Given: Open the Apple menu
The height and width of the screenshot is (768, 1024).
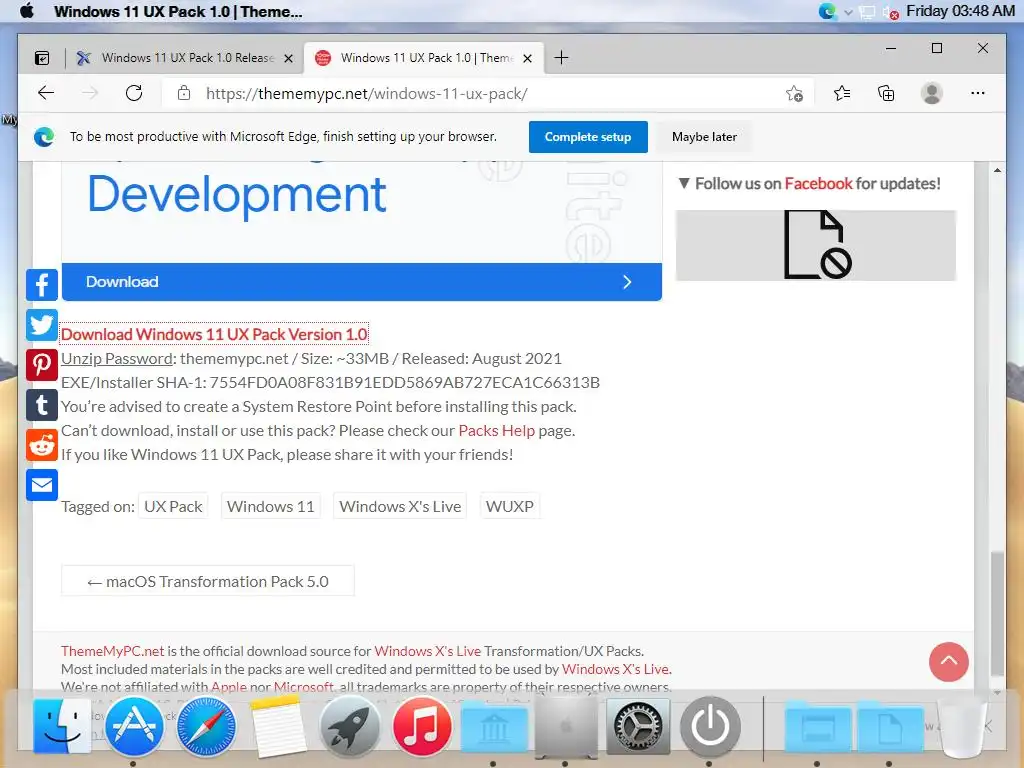Looking at the screenshot, I should (x=27, y=11).
